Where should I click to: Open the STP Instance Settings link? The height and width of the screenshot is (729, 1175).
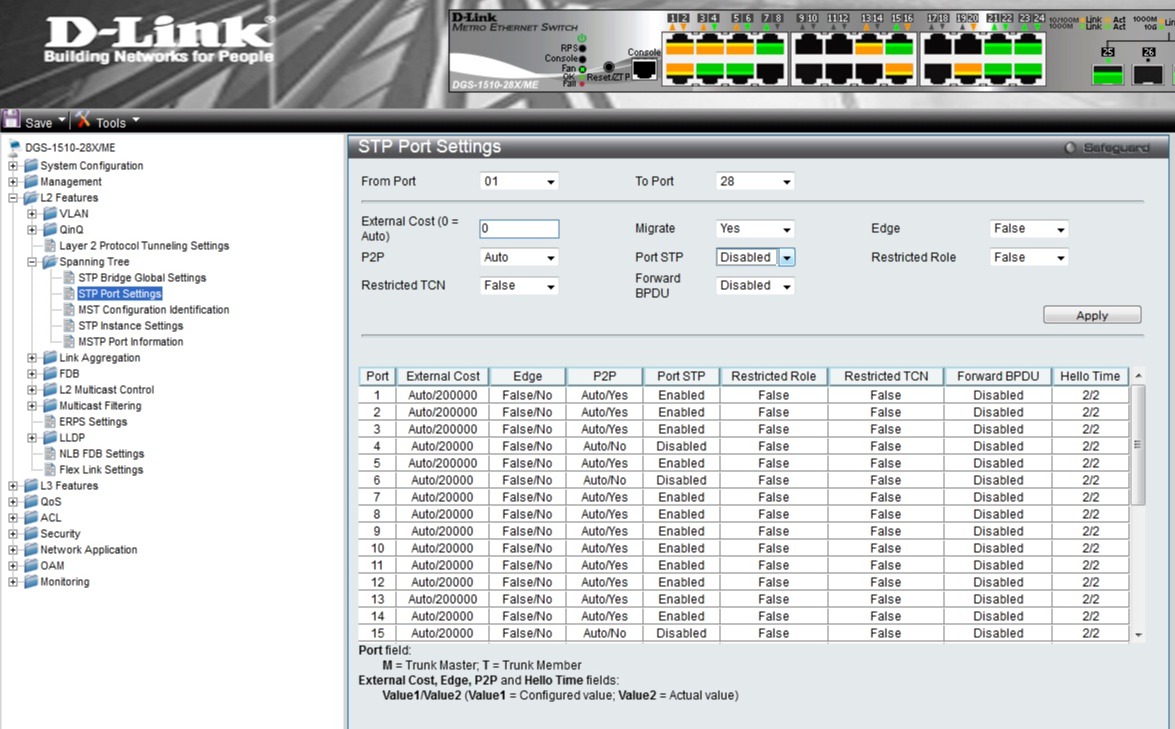click(130, 326)
